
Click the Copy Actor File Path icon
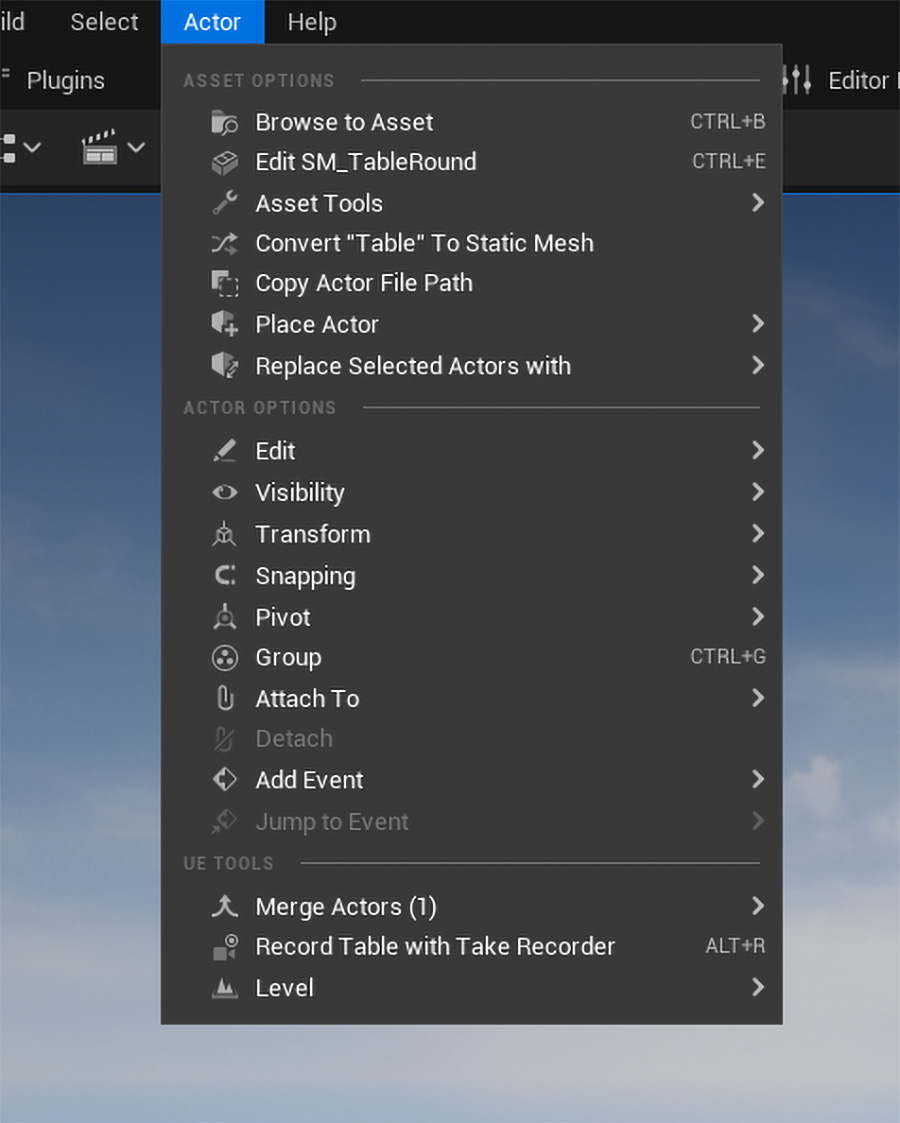pyautogui.click(x=225, y=284)
